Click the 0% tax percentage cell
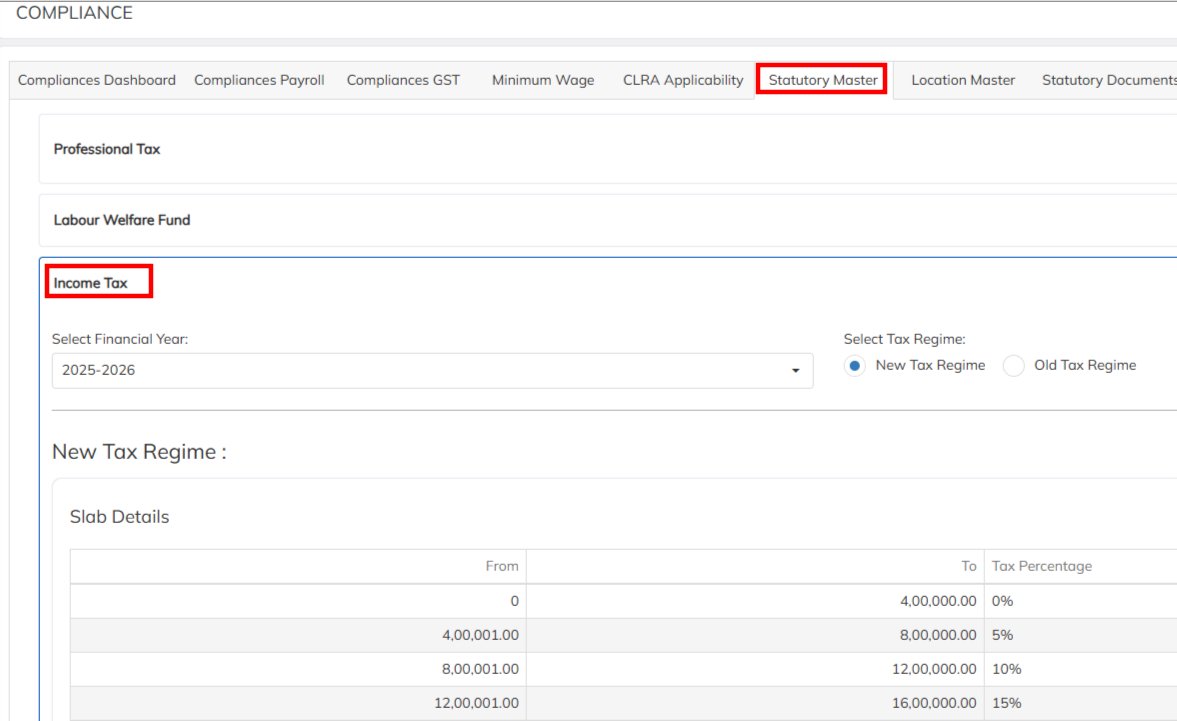Screen dimensions: 1177x721 pyautogui.click(x=1081, y=601)
